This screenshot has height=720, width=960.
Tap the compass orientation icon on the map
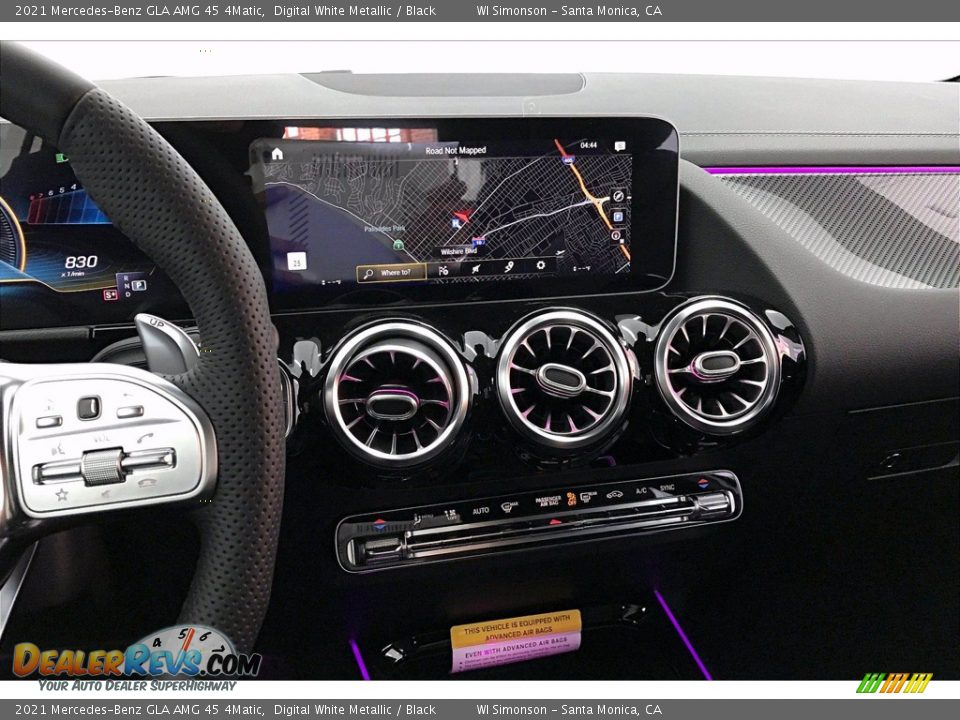coord(618,197)
